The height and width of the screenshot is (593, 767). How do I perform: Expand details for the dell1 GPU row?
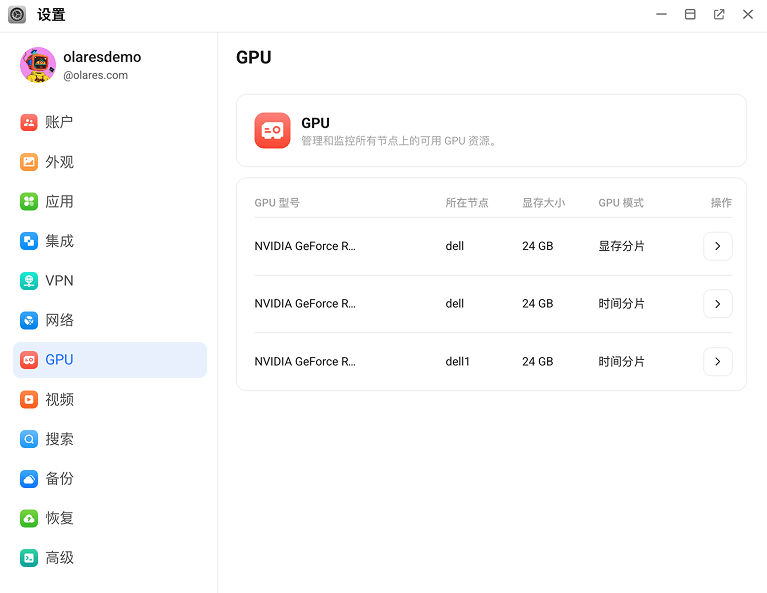[x=718, y=362]
